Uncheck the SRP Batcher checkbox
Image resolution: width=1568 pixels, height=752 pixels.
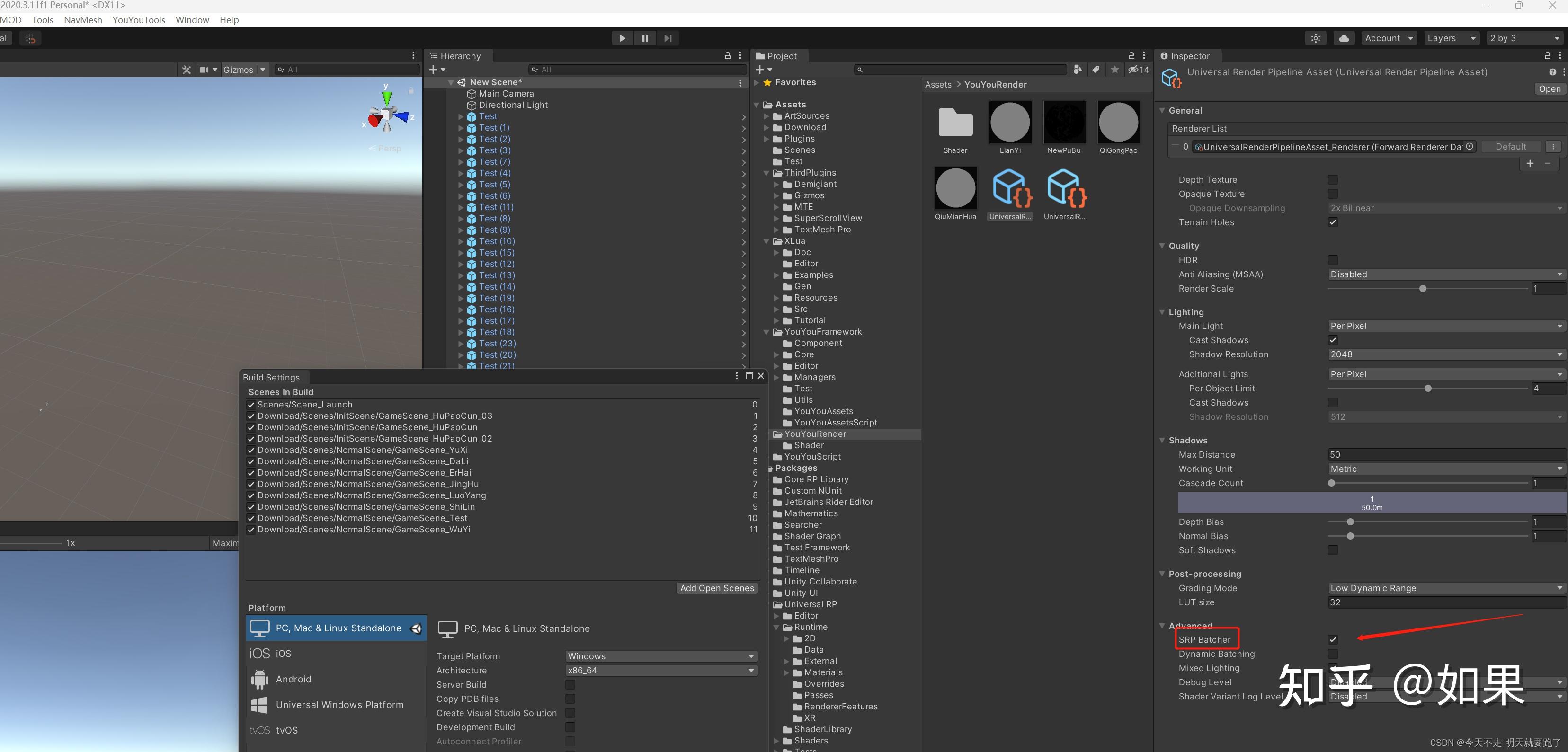pos(1333,639)
